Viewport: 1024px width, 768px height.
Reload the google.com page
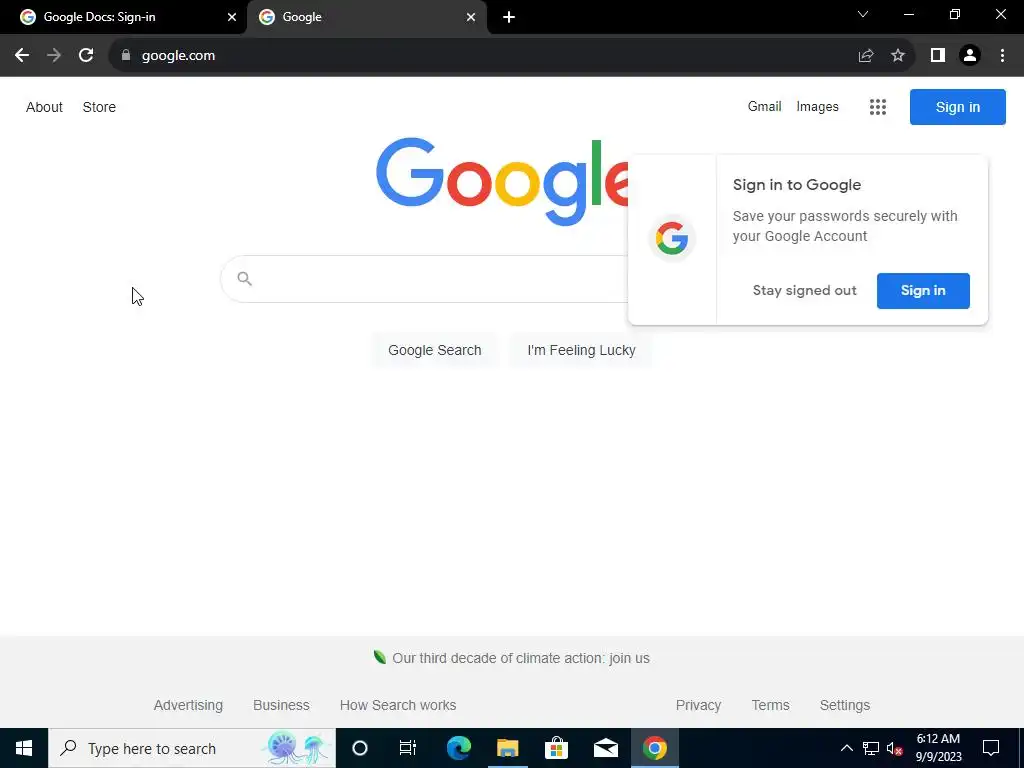(86, 56)
